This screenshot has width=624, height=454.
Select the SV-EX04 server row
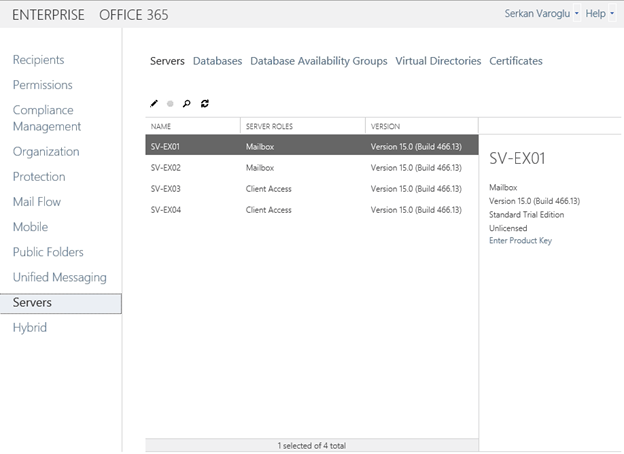coord(312,210)
